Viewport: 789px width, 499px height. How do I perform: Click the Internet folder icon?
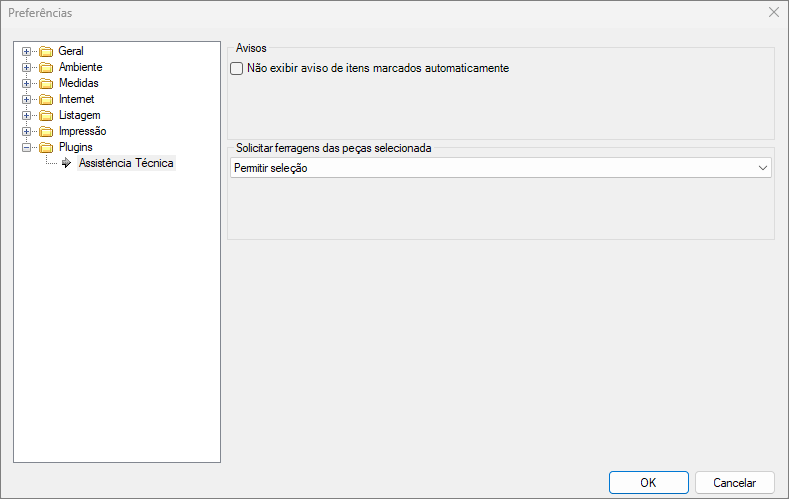coord(46,99)
